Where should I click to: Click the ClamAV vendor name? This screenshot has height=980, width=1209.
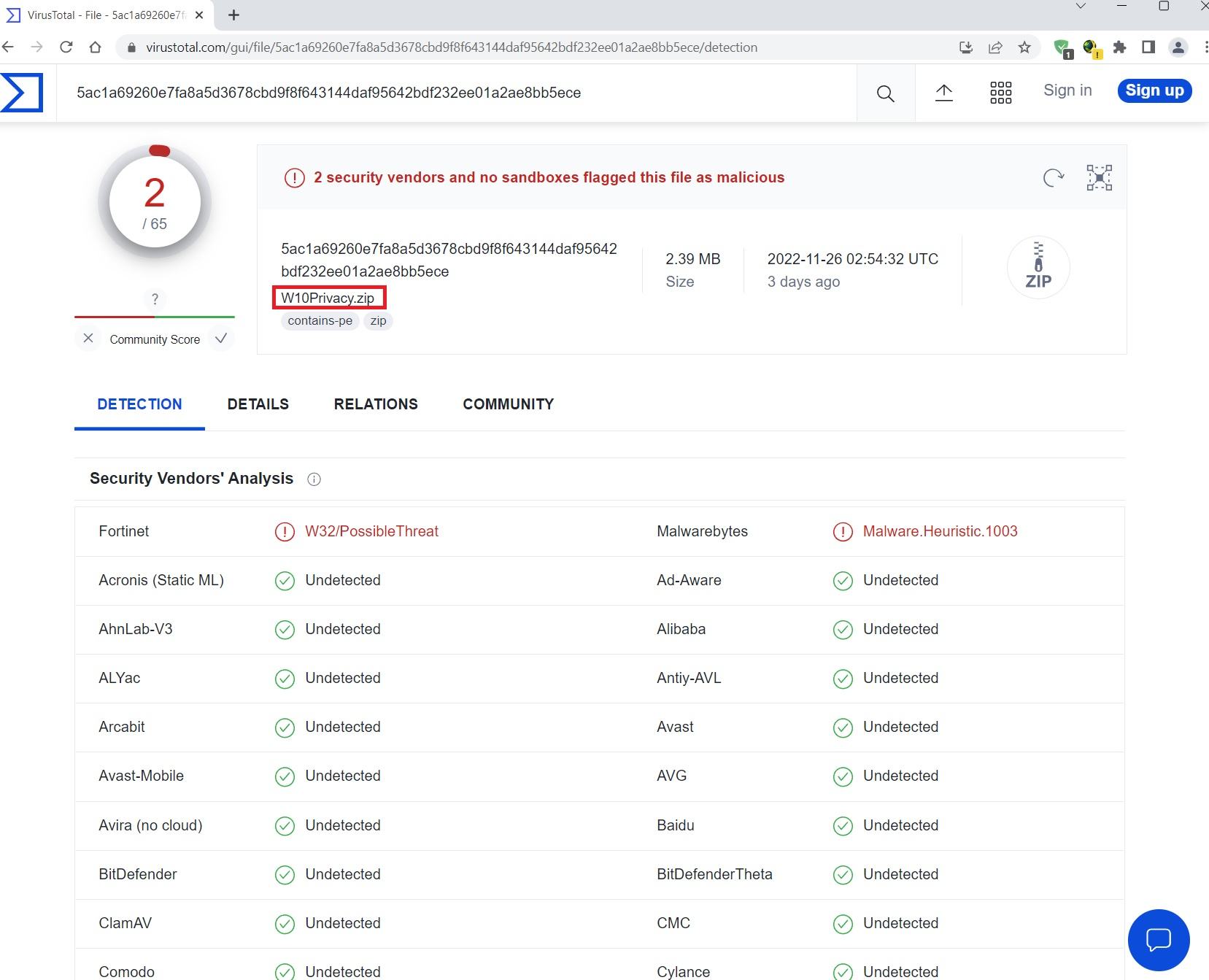coord(125,923)
